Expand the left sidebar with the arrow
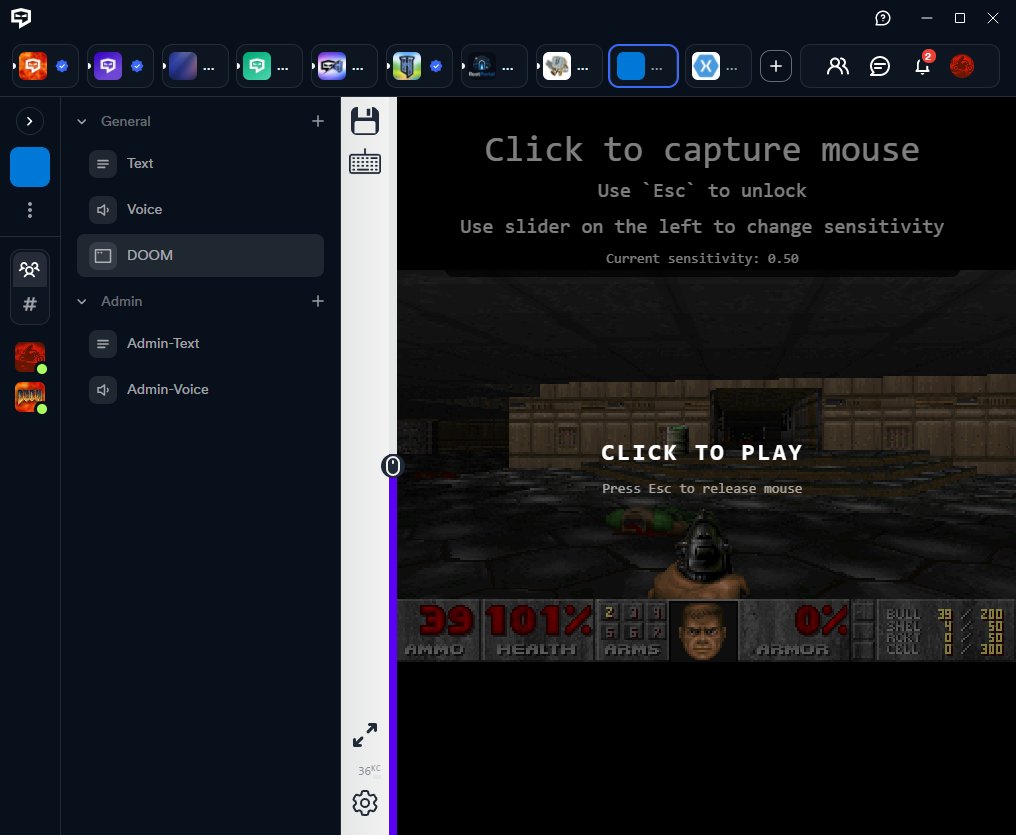Viewport: 1016px width, 835px height. (30, 121)
